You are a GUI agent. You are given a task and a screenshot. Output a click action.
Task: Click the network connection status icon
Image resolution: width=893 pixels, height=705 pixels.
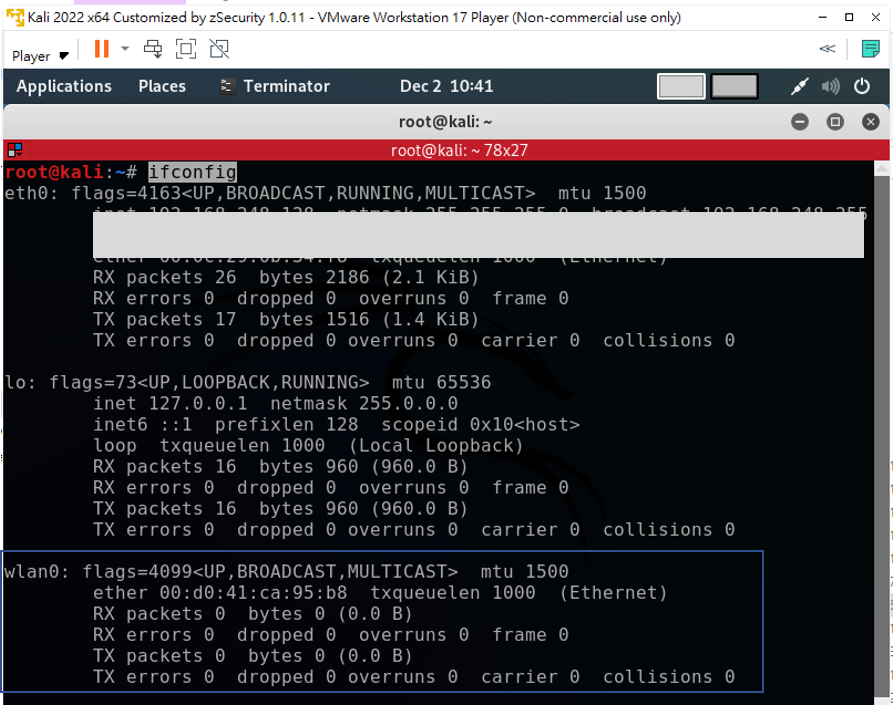click(799, 87)
